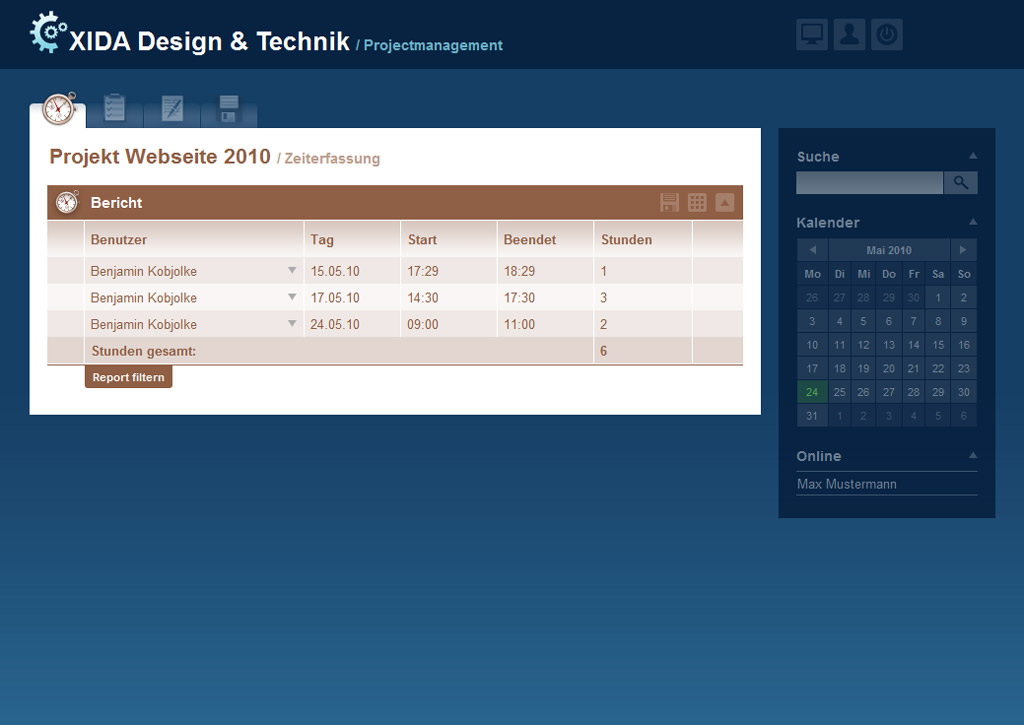This screenshot has width=1024, height=725.
Task: Click the grid table icon in Bericht header
Action: [697, 202]
